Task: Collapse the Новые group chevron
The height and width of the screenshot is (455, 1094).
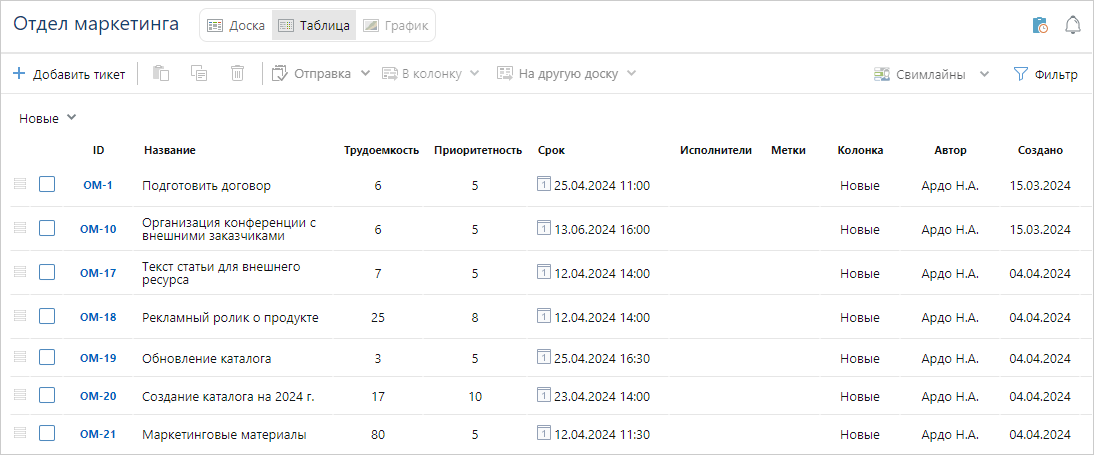Action: [x=71, y=118]
